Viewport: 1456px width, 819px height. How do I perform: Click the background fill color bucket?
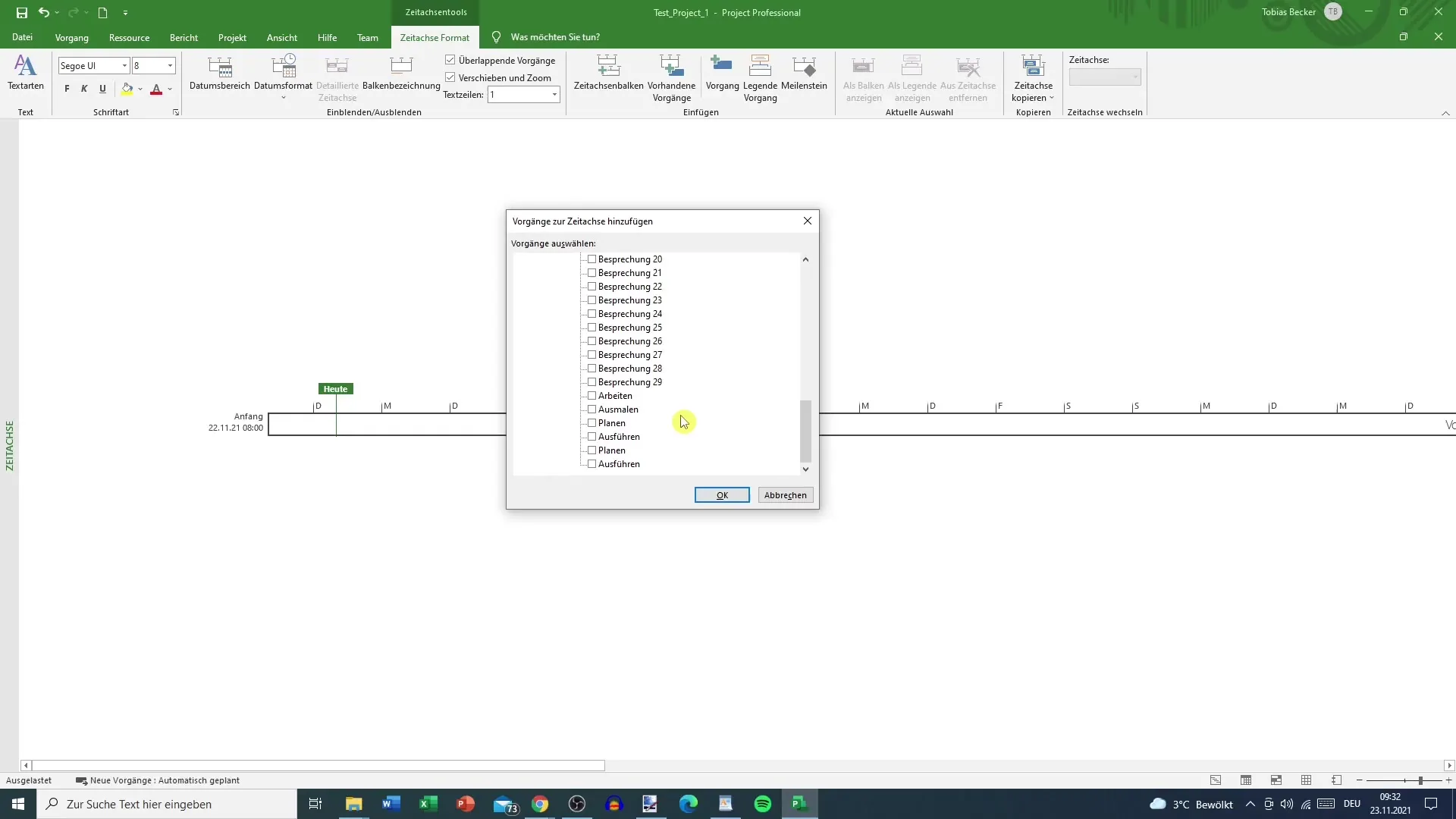(x=127, y=89)
